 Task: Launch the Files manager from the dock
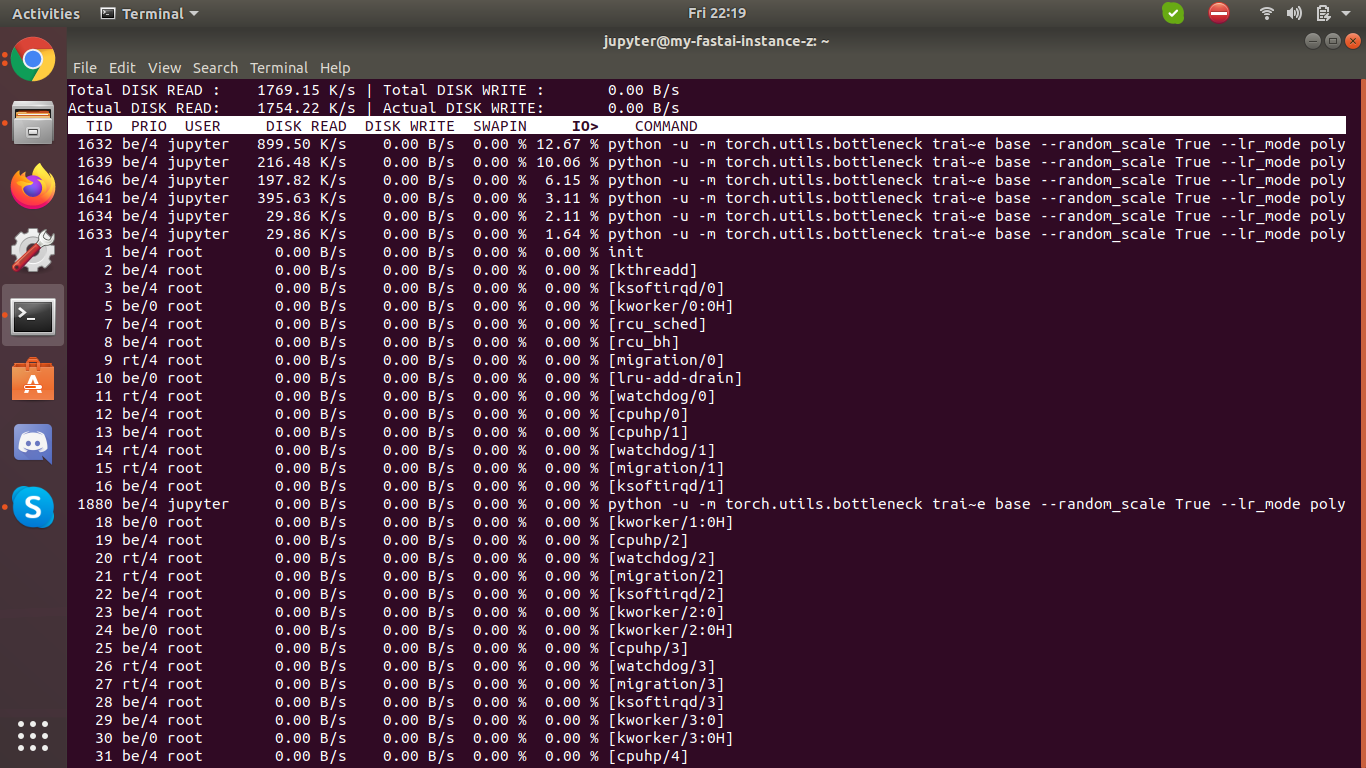pos(33,124)
